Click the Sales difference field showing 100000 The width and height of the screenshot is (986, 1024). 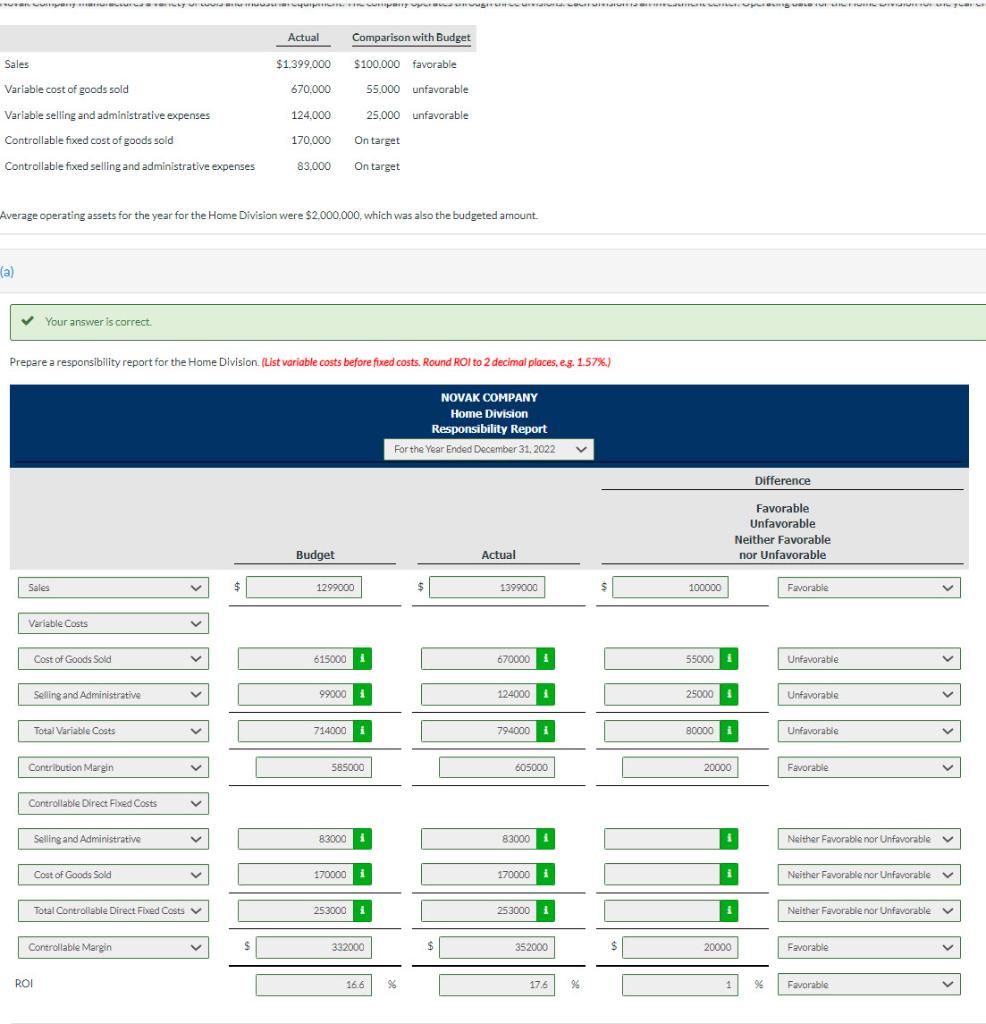pyautogui.click(x=671, y=587)
